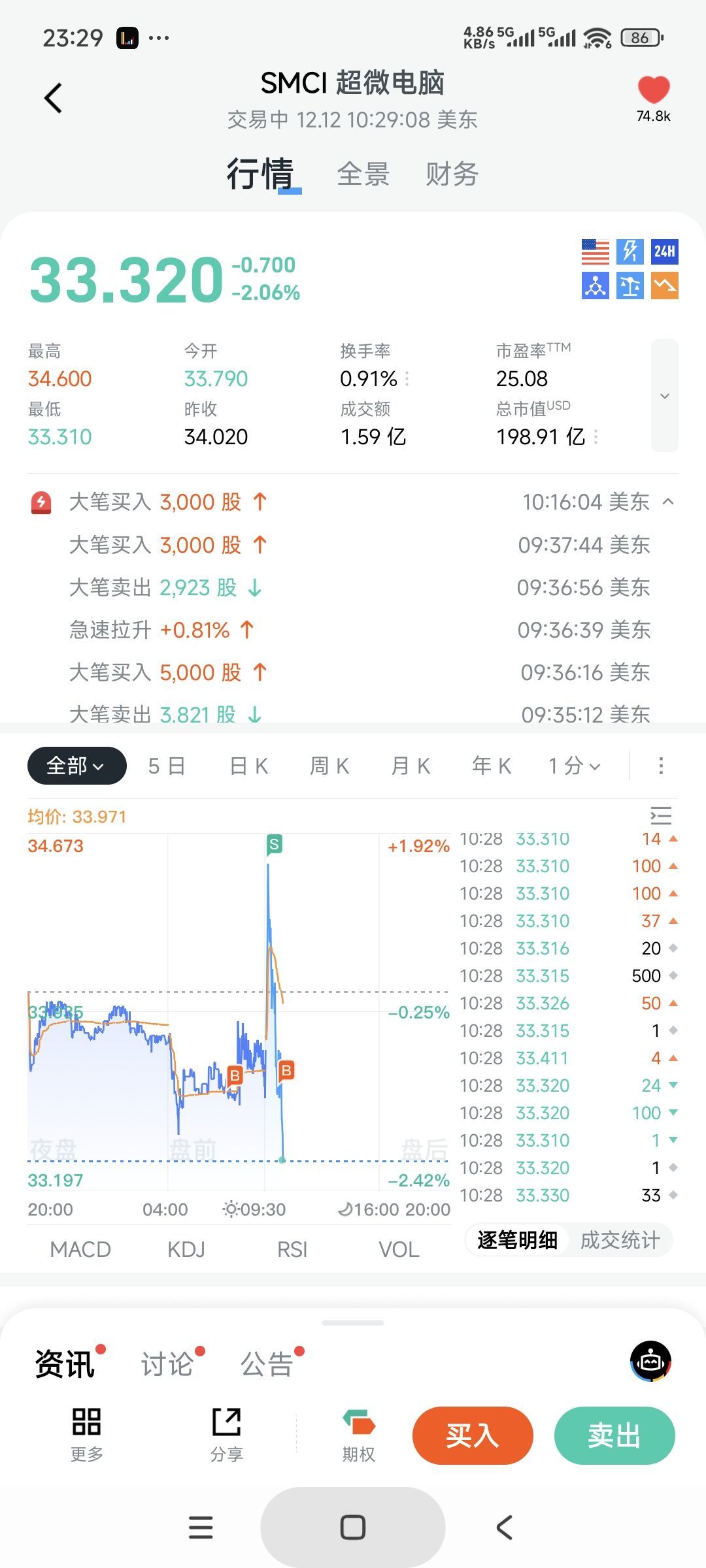Open the AI robot assistant icon

click(x=650, y=1361)
